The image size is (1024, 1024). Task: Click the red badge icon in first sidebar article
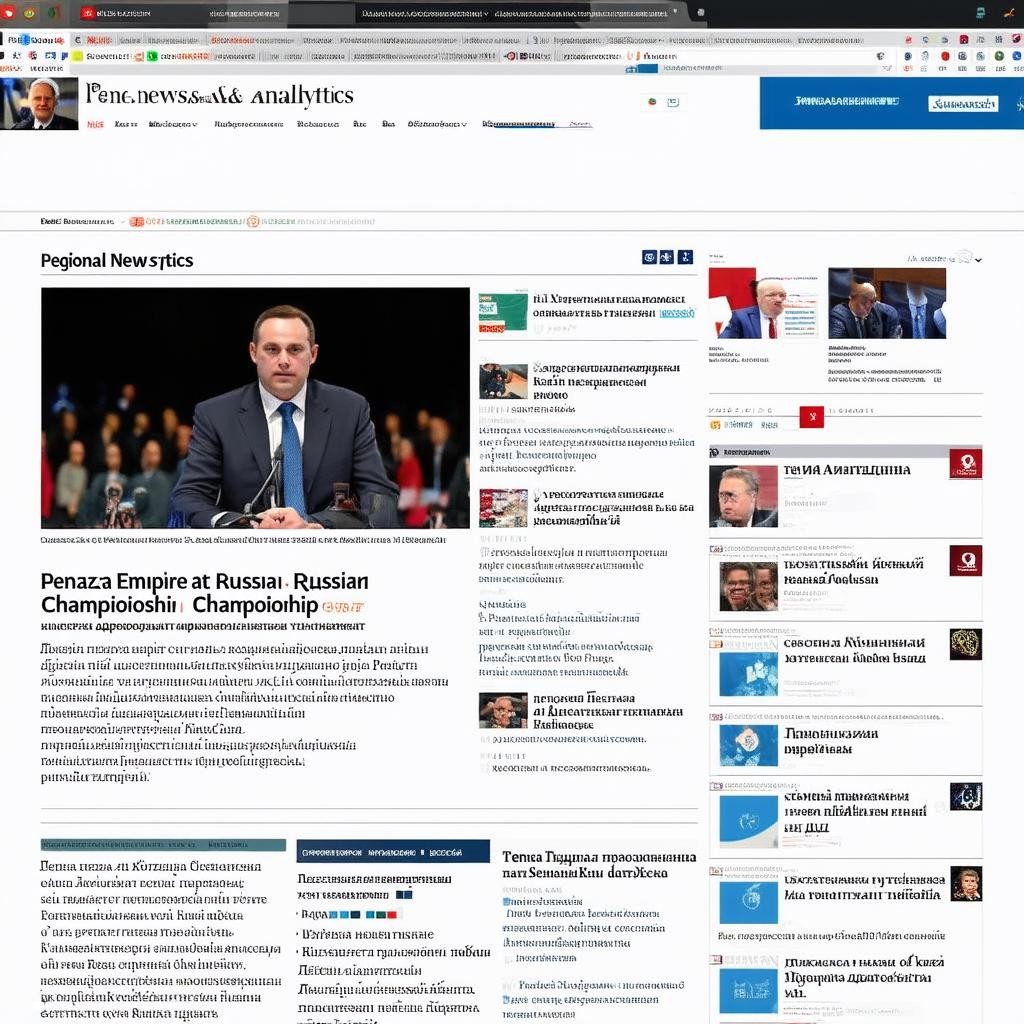tap(965, 463)
